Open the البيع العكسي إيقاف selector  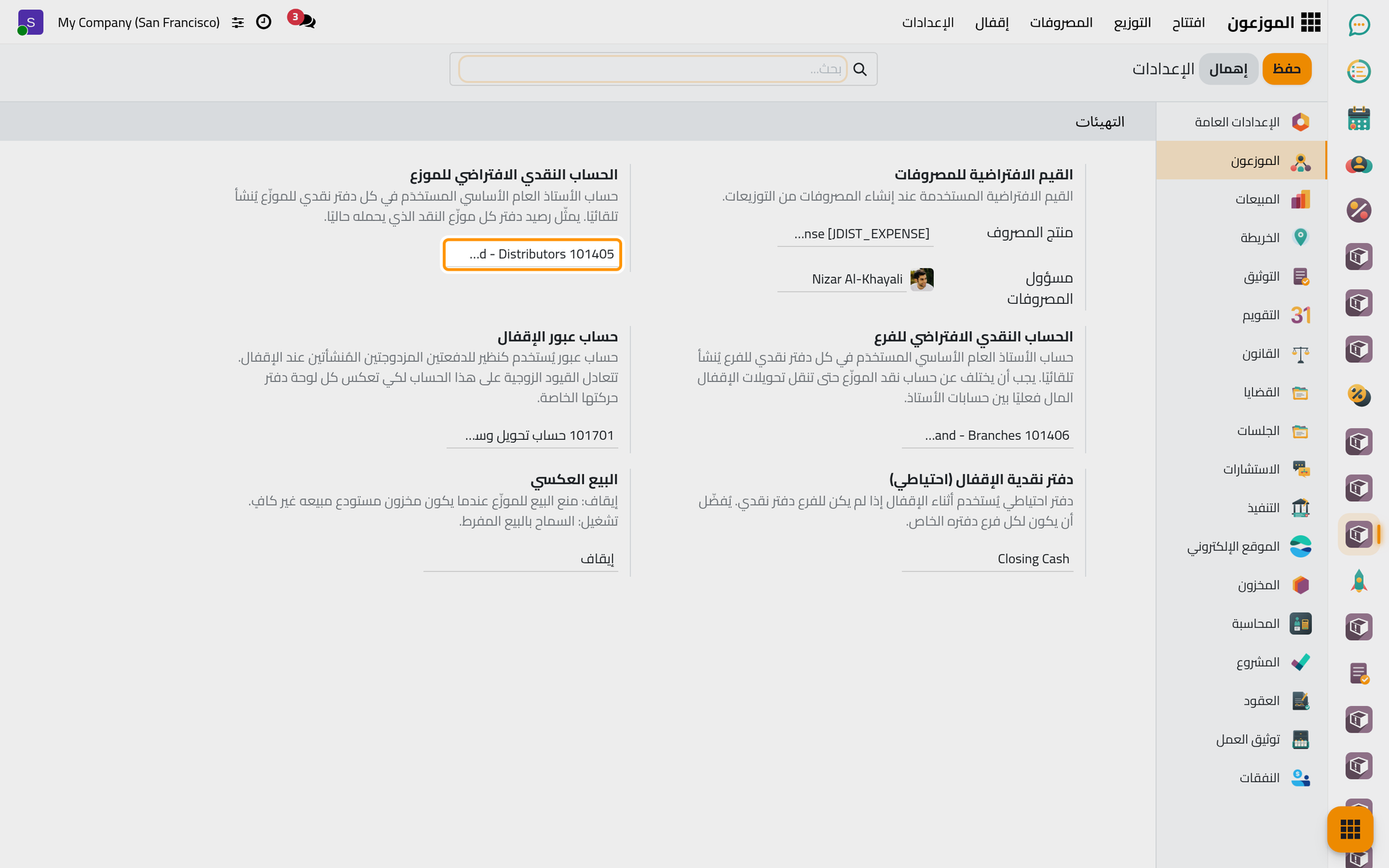click(x=521, y=559)
